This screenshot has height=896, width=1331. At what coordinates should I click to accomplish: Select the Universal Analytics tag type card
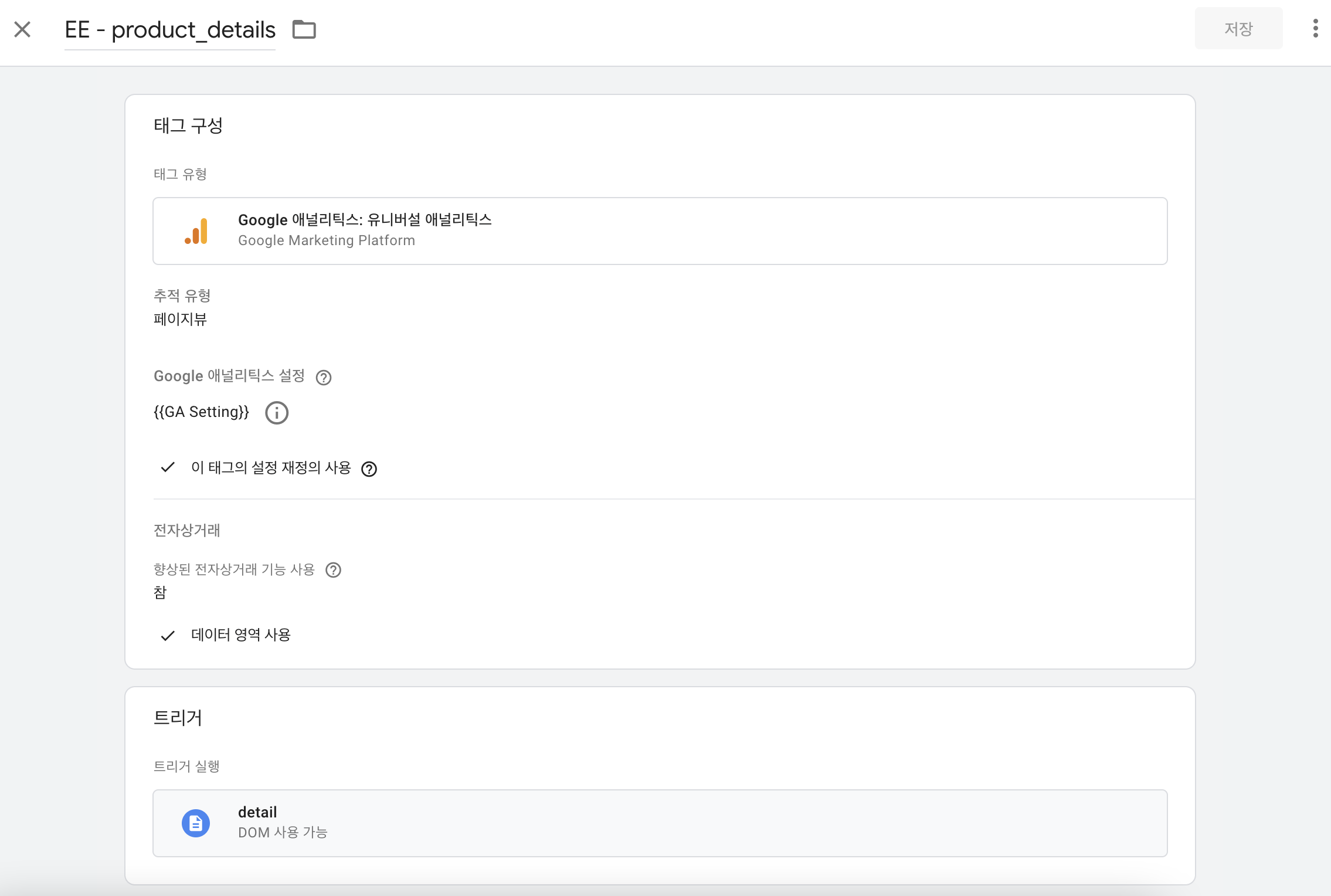[660, 231]
